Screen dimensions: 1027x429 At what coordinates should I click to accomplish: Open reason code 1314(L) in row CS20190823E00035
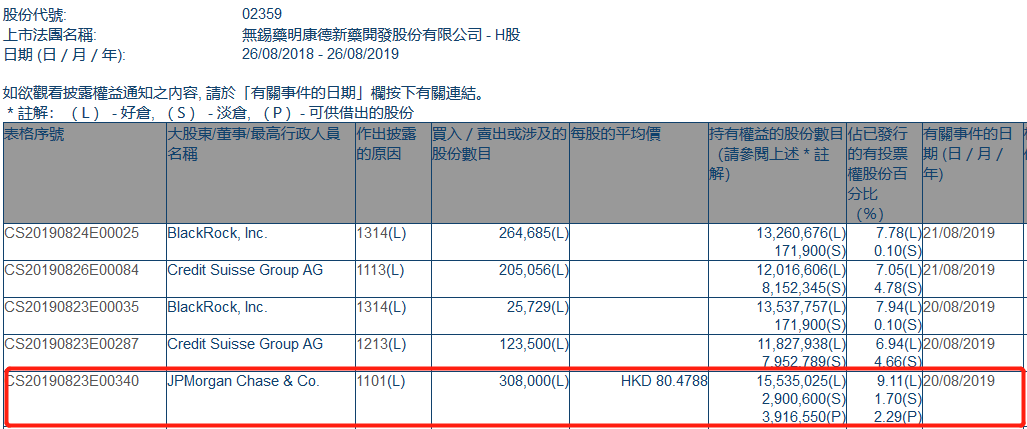click(x=381, y=307)
